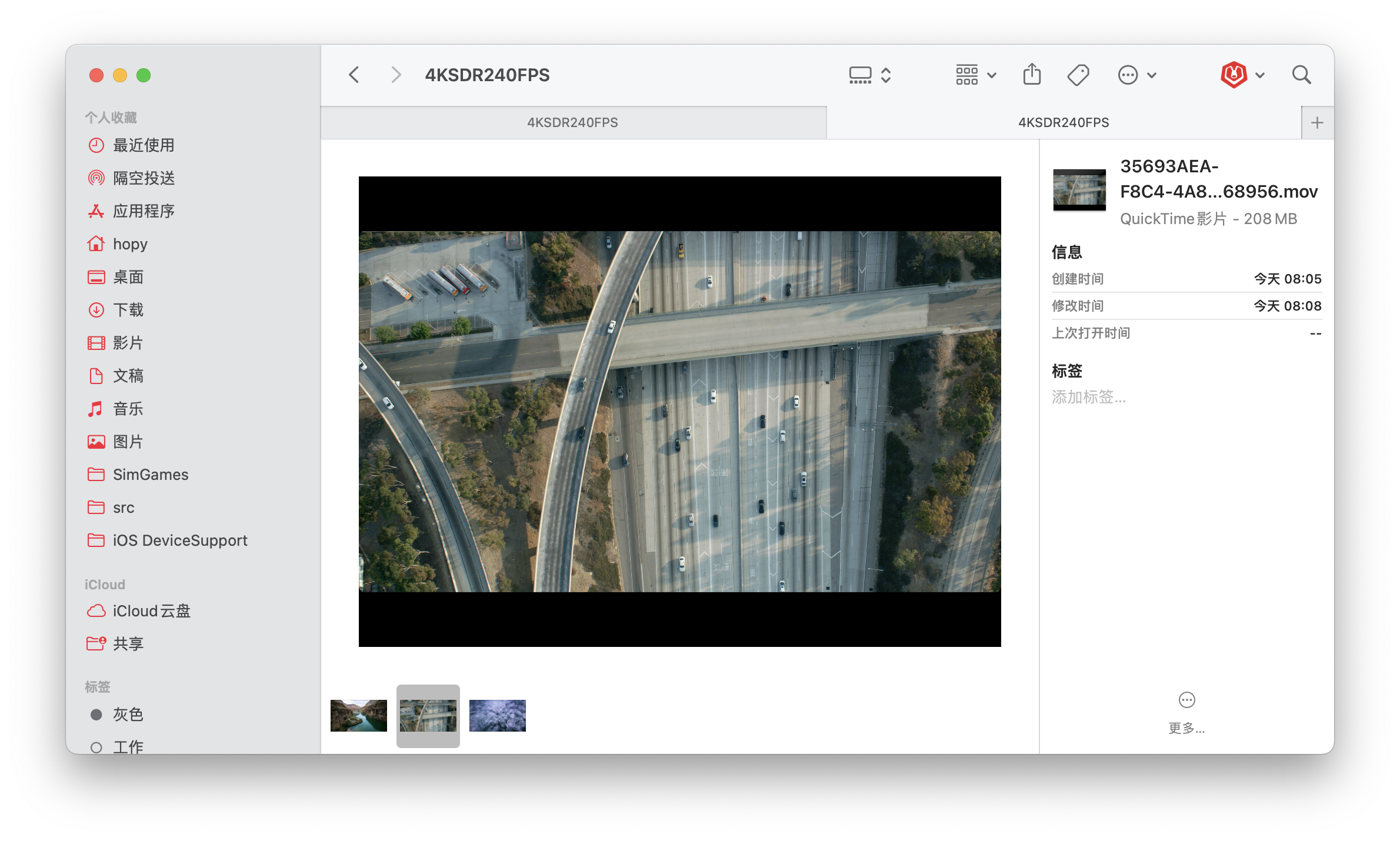
Task: Open AirDrop (隔空投送) in sidebar
Action: pyautogui.click(x=144, y=178)
